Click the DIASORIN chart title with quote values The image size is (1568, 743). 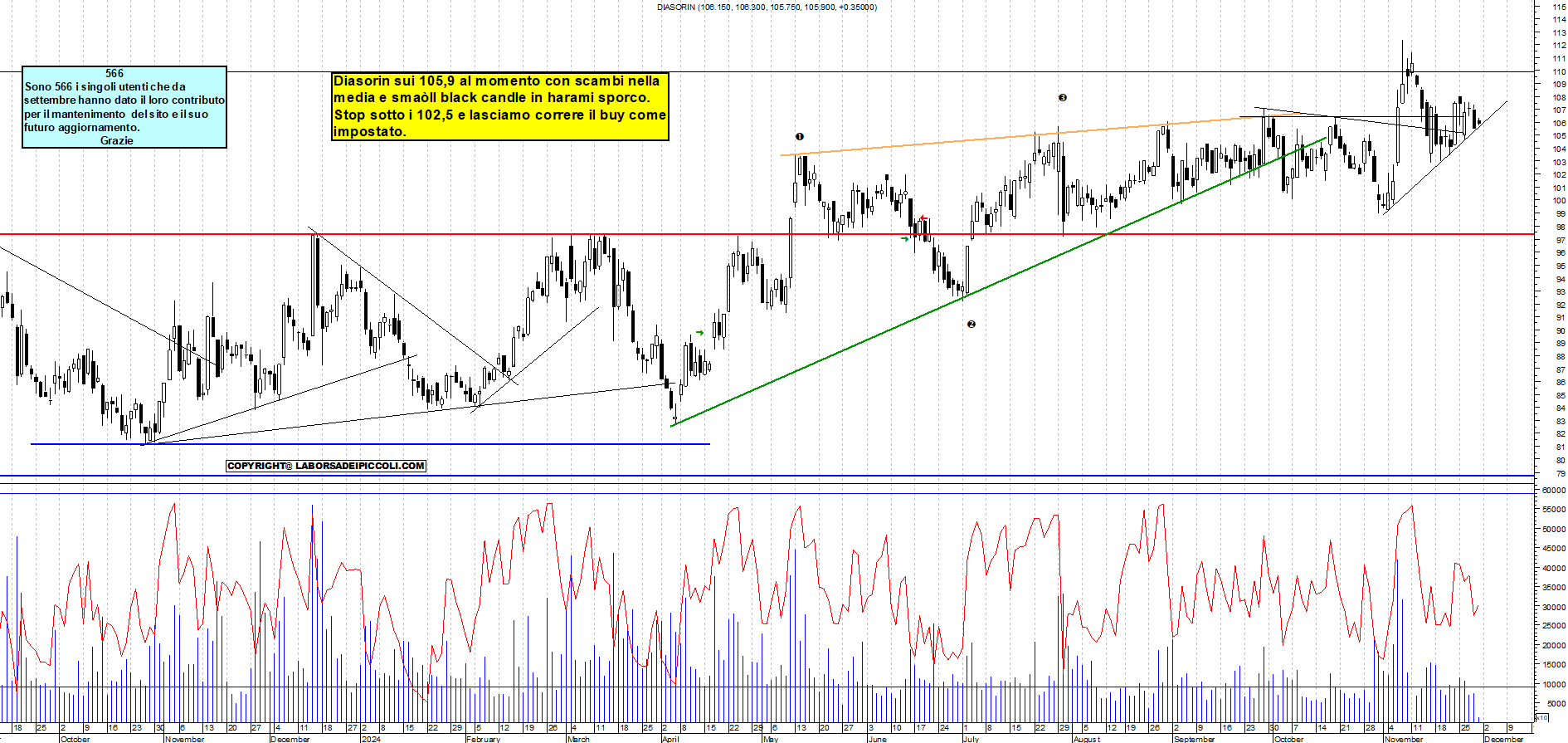tap(767, 7)
